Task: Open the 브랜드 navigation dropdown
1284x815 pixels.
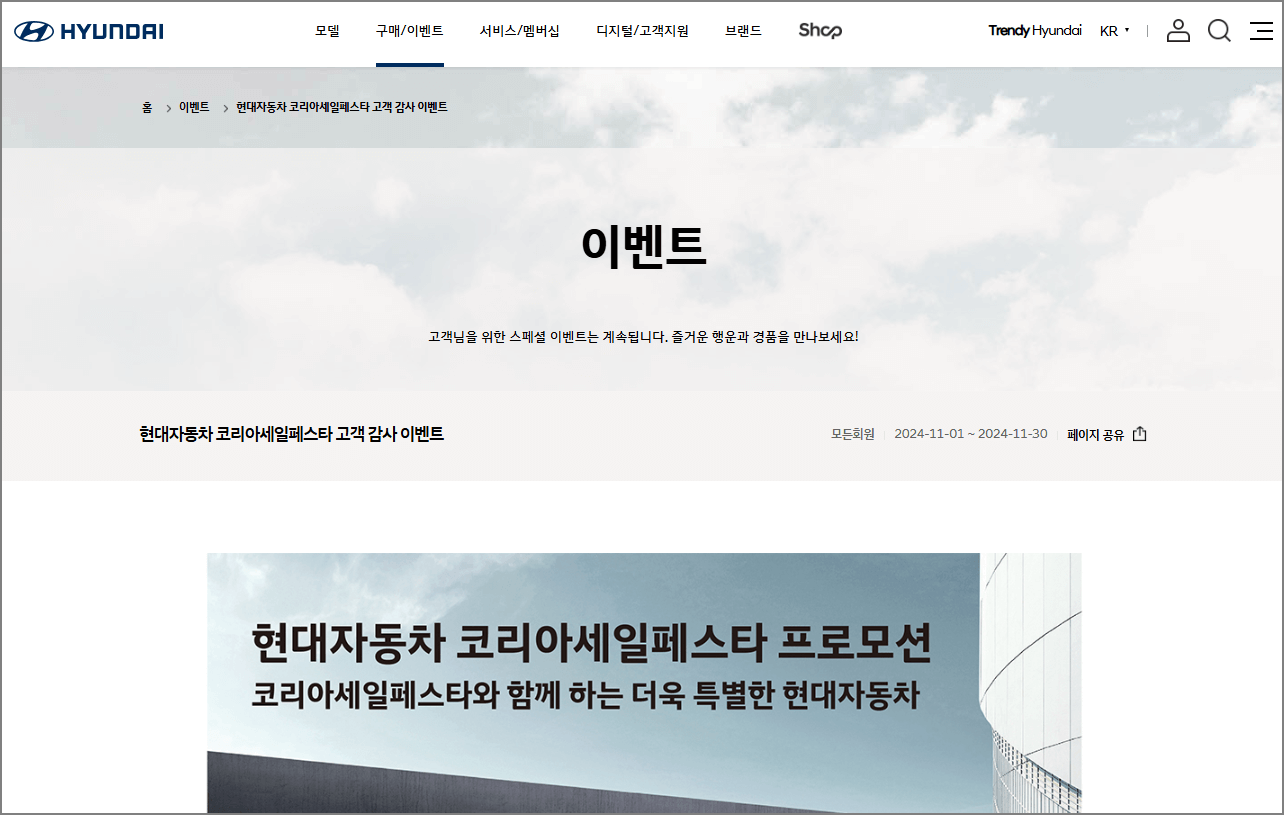Action: [x=744, y=30]
